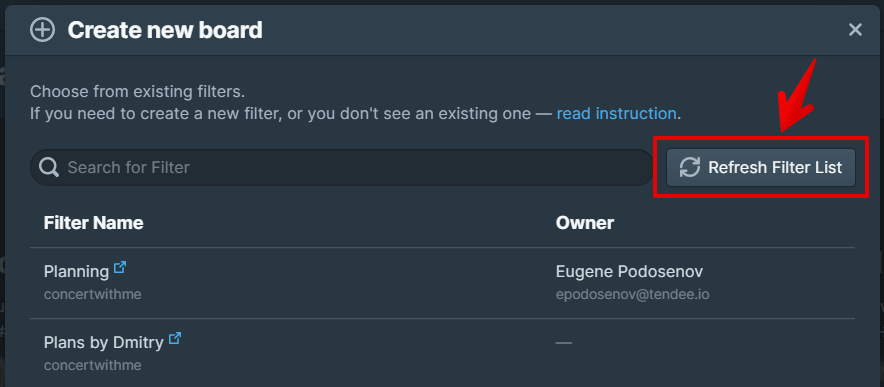The width and height of the screenshot is (884, 387).
Task: Open Plans by Dmitry external link icon
Action: tap(175, 338)
